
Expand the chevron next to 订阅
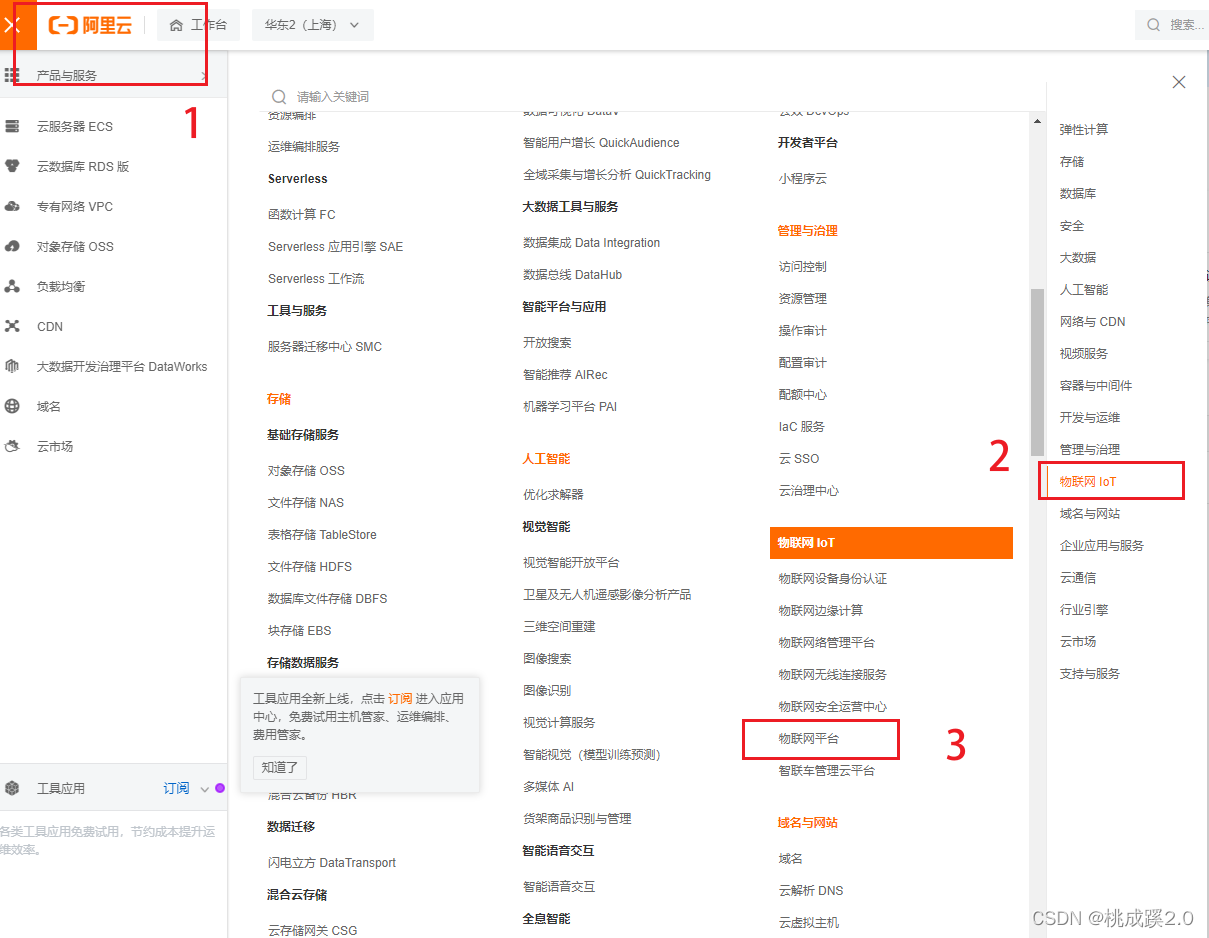point(205,788)
